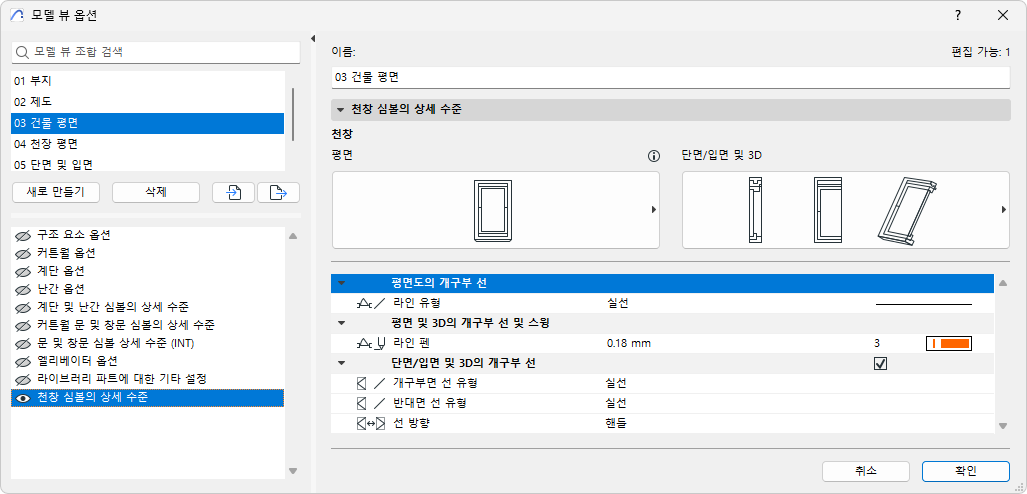Click the search magnifier icon
Viewport: 1027px width, 494px height.
[23, 52]
